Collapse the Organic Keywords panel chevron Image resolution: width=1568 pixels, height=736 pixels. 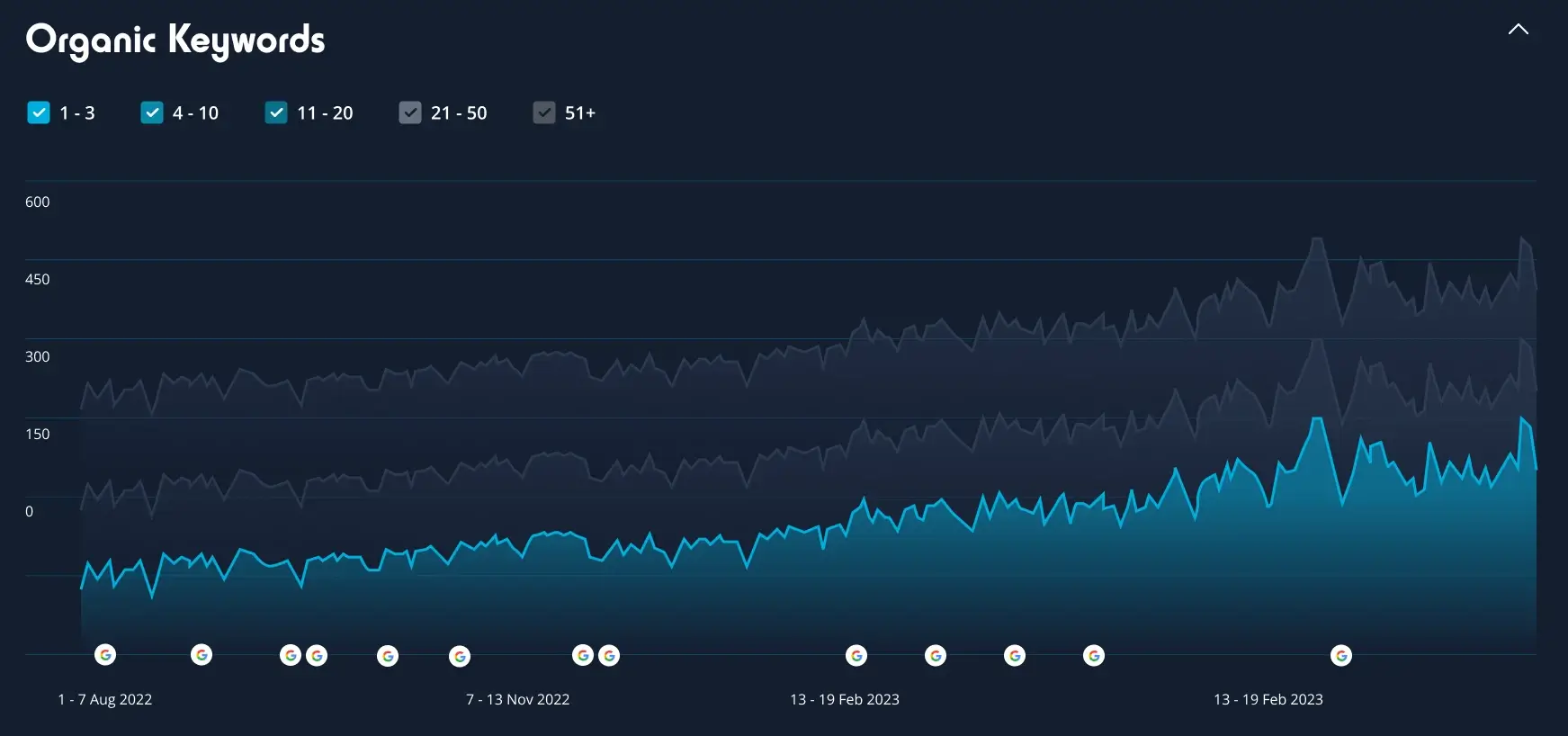point(1518,30)
